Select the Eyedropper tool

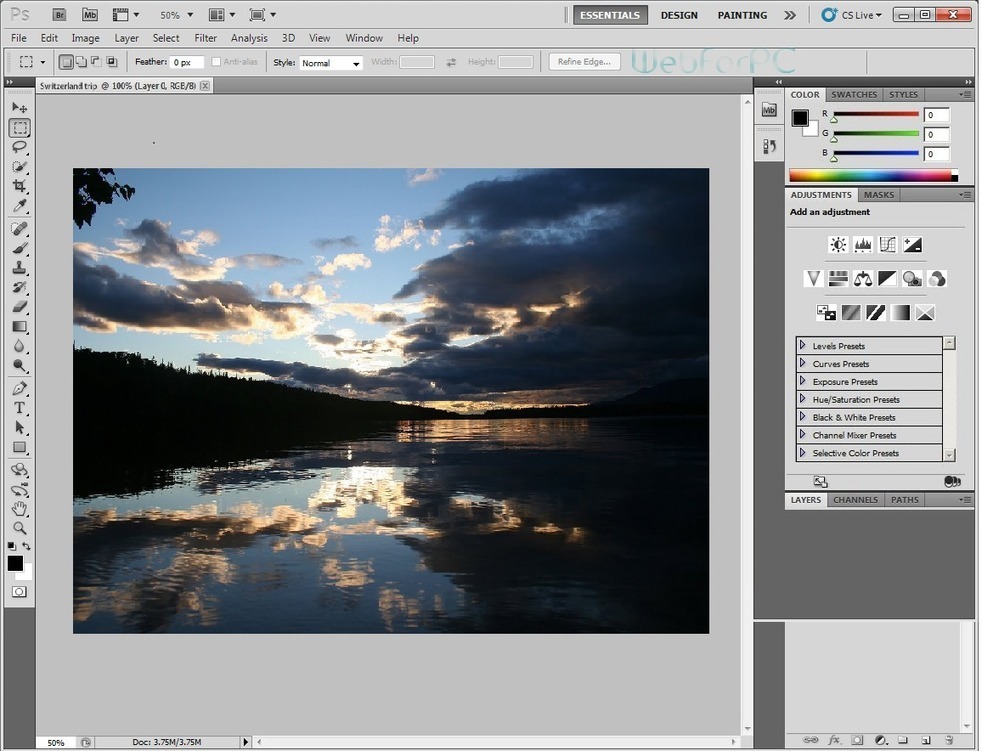click(19, 207)
